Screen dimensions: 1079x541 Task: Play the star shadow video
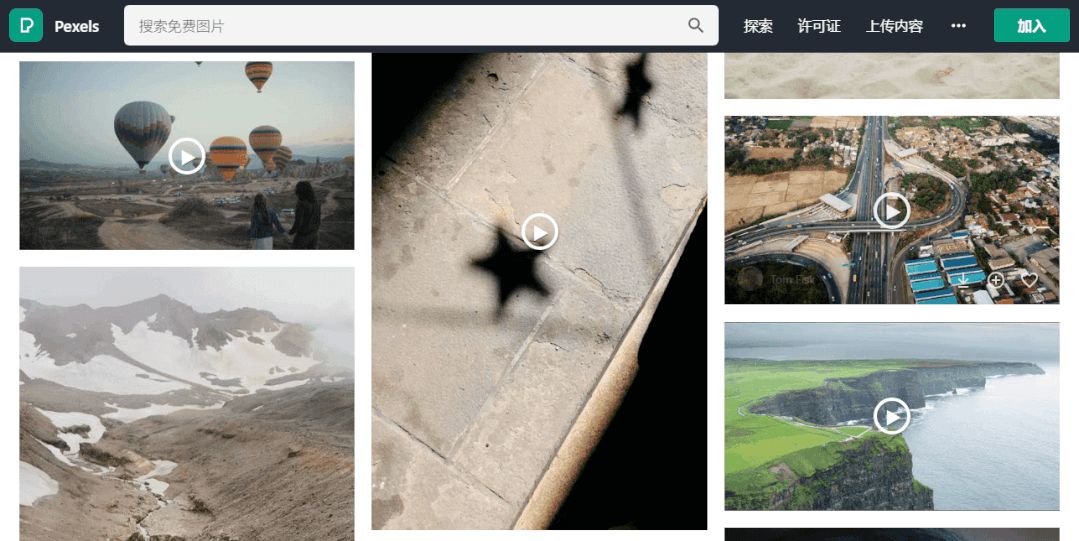(540, 232)
